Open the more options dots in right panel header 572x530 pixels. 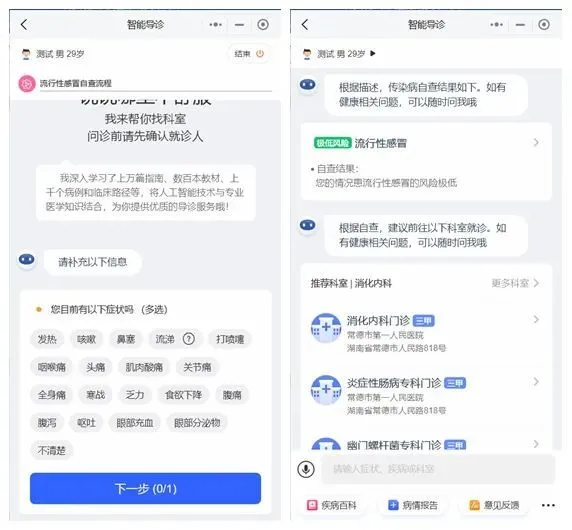click(x=496, y=25)
